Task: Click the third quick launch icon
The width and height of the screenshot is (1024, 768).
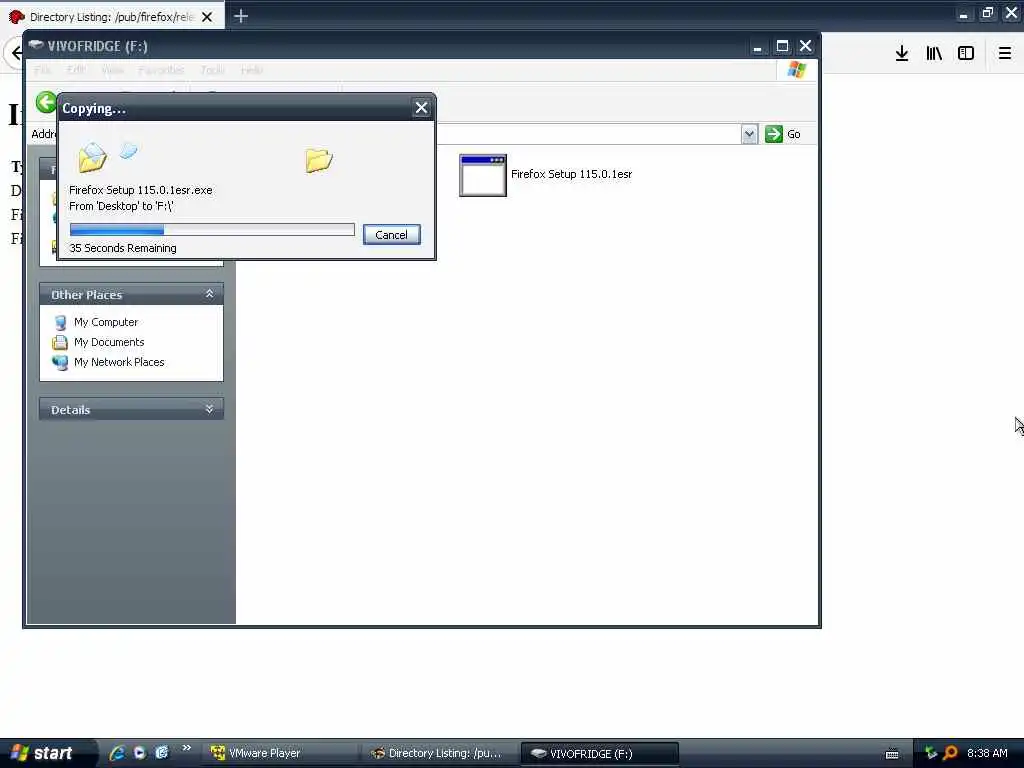Action: [161, 753]
